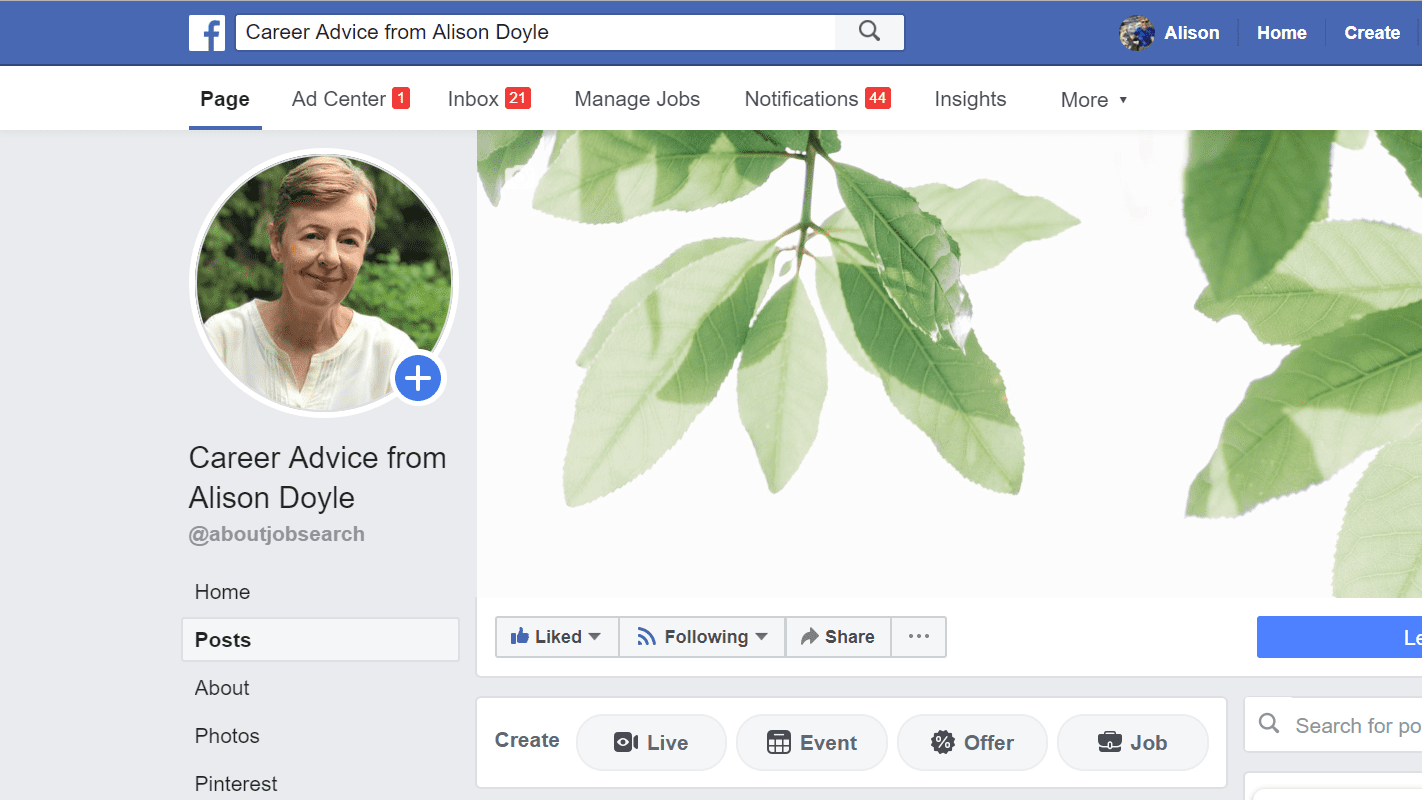Click the page title Career Advice from Alison Doyle

[317, 477]
